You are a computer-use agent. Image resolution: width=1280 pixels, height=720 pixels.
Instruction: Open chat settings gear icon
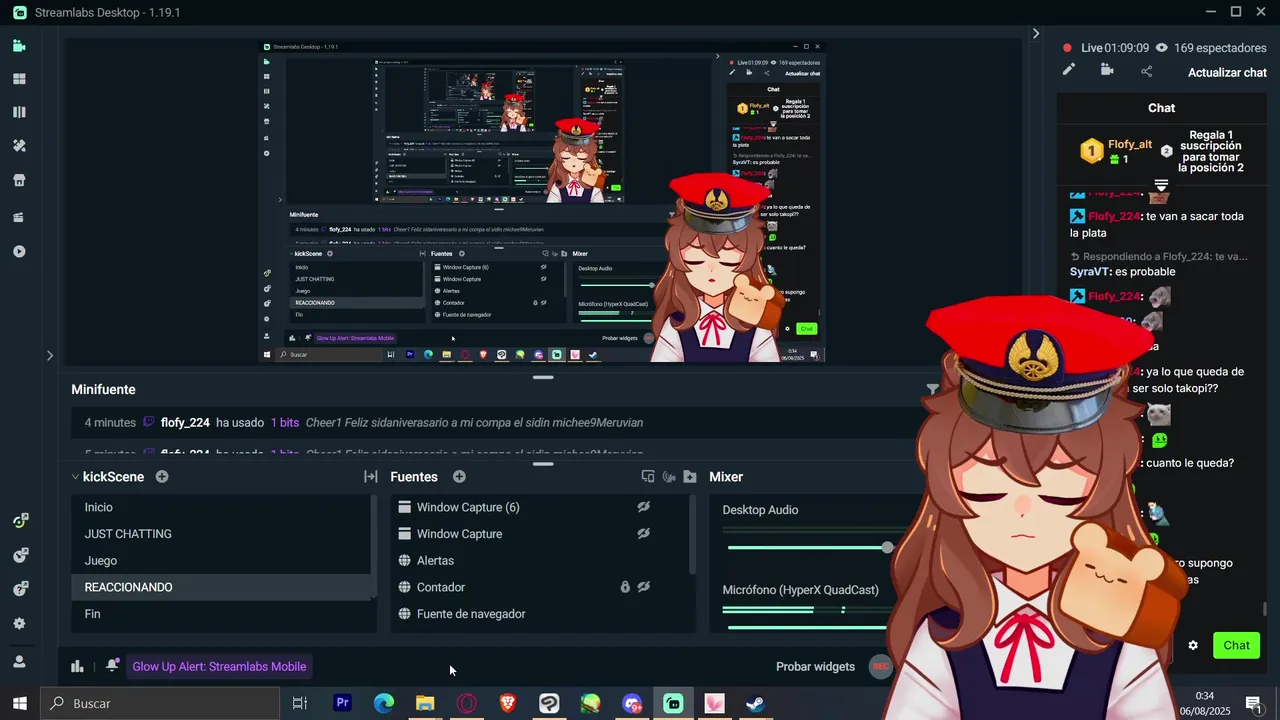point(1193,645)
